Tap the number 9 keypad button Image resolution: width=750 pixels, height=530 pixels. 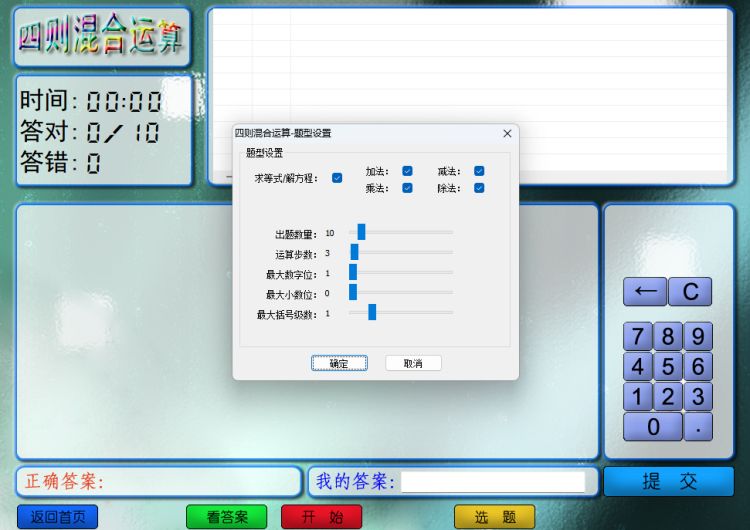point(698,336)
